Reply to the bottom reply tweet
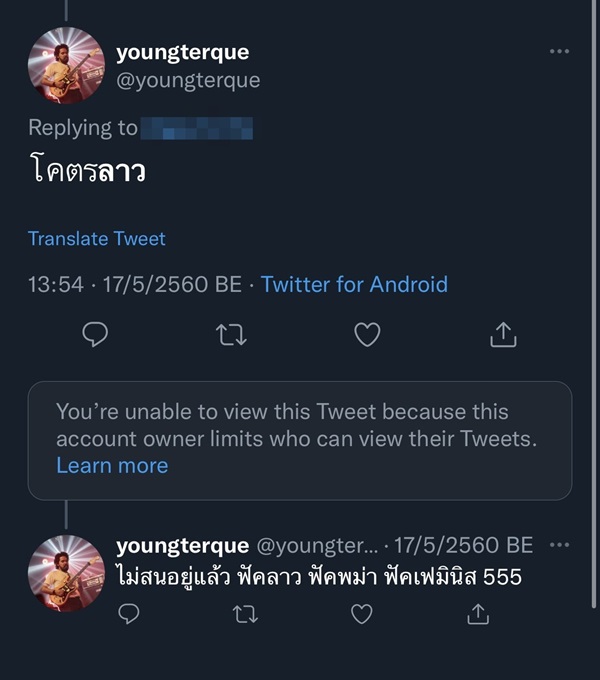Image resolution: width=600 pixels, height=680 pixels. click(129, 614)
